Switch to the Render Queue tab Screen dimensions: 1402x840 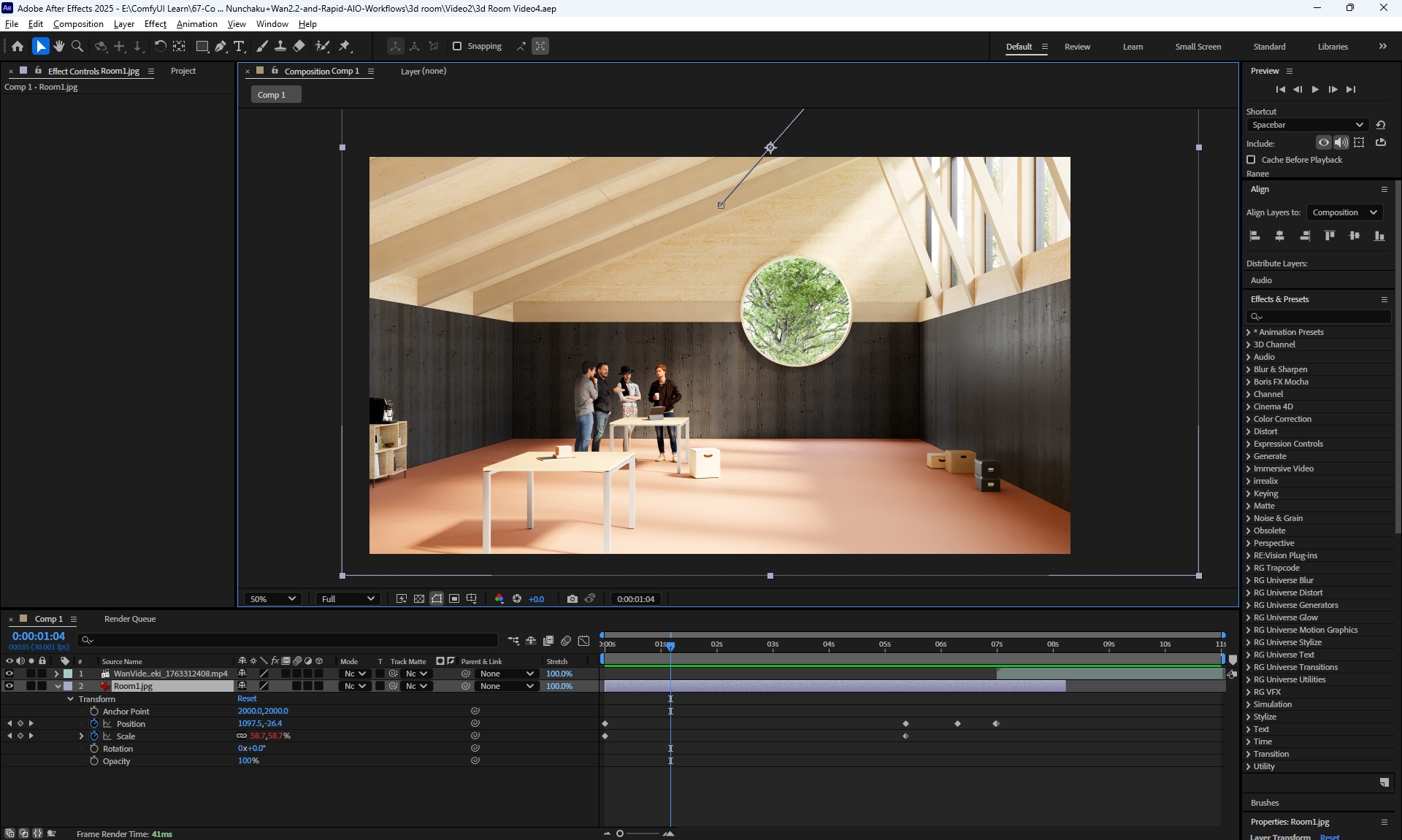[x=130, y=619]
